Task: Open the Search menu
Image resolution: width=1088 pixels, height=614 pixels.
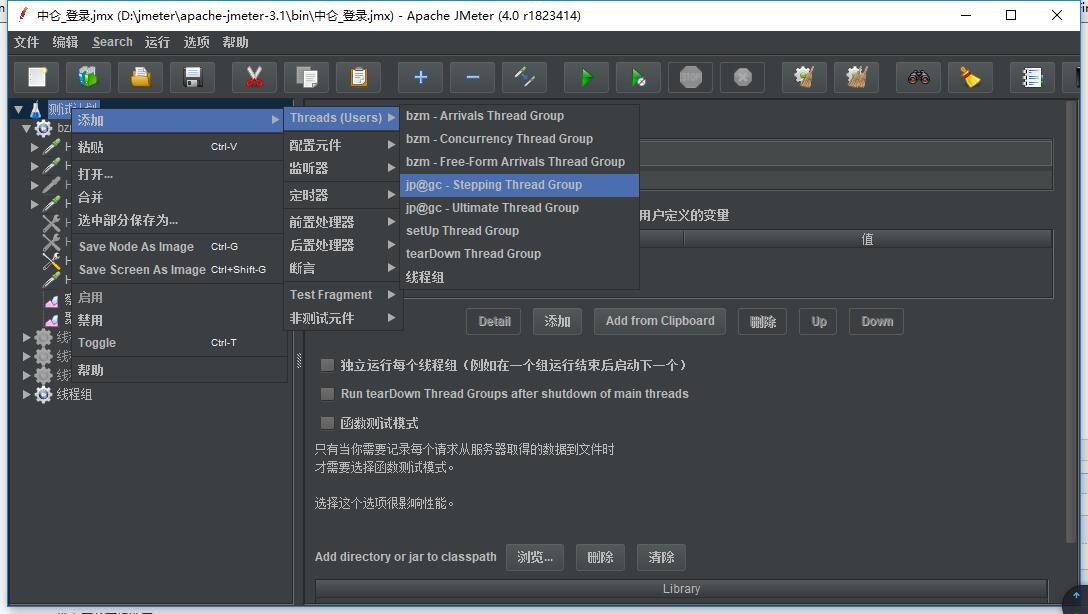Action: coord(112,42)
